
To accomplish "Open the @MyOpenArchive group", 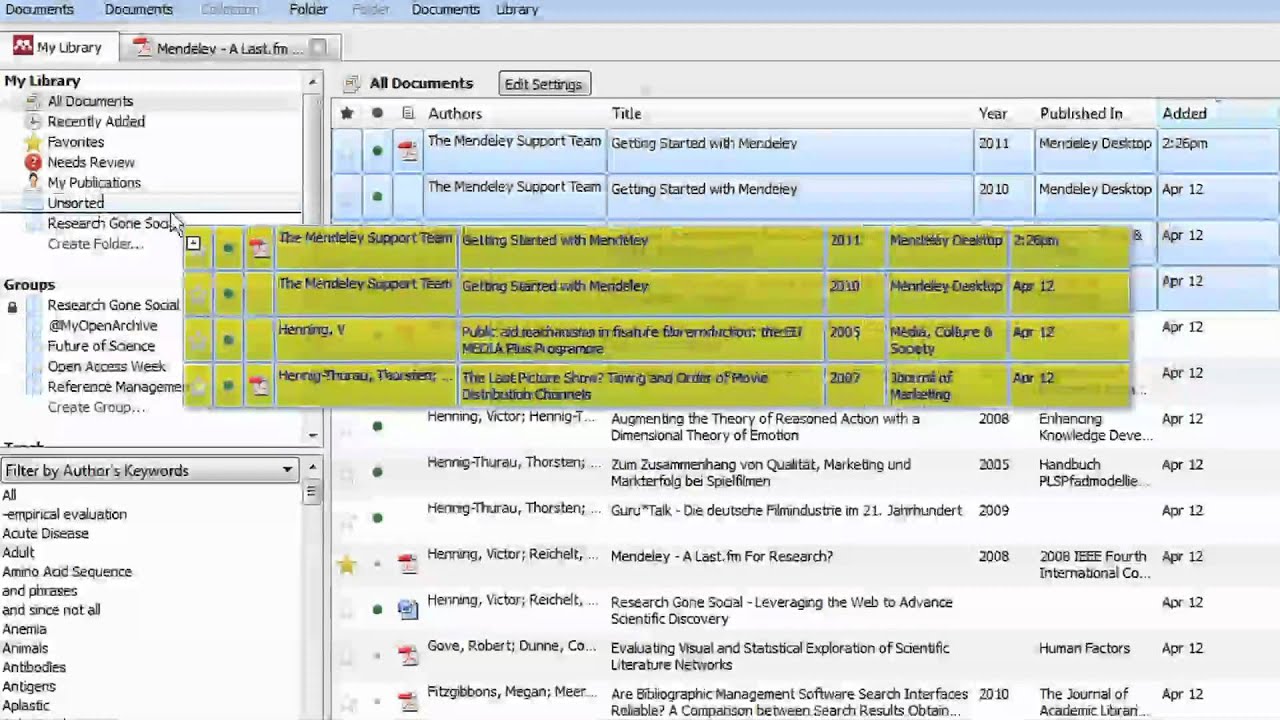I will click(x=102, y=325).
